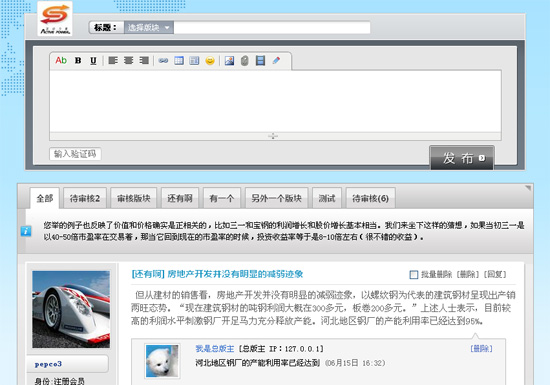Insert video using film strip icon
550x385 pixels.
click(x=260, y=60)
